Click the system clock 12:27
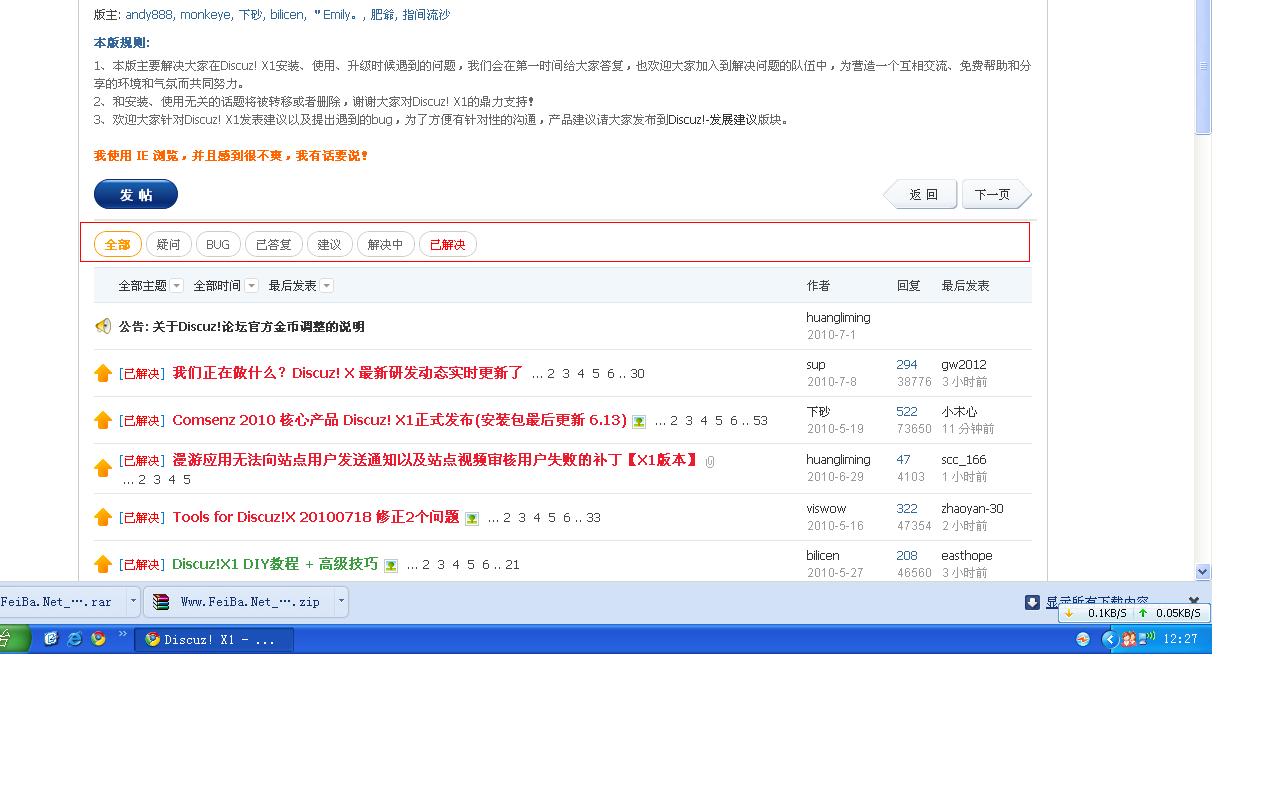 coord(1181,639)
